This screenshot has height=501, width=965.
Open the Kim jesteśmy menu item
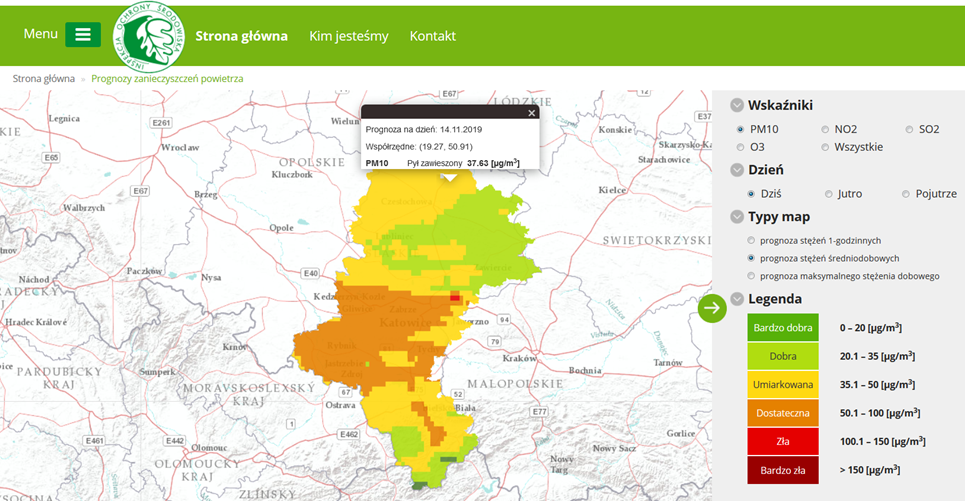(348, 36)
